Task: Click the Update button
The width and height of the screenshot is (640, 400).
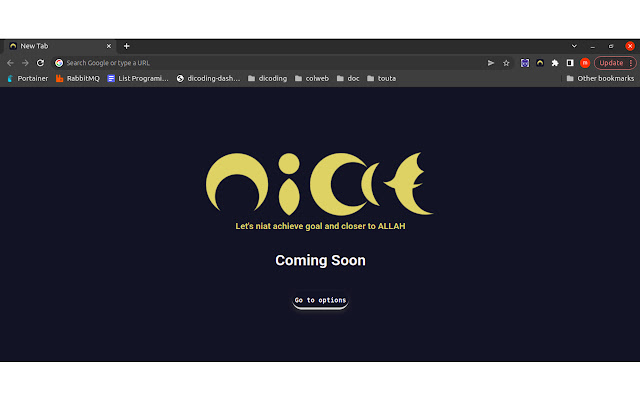Action: [x=611, y=63]
